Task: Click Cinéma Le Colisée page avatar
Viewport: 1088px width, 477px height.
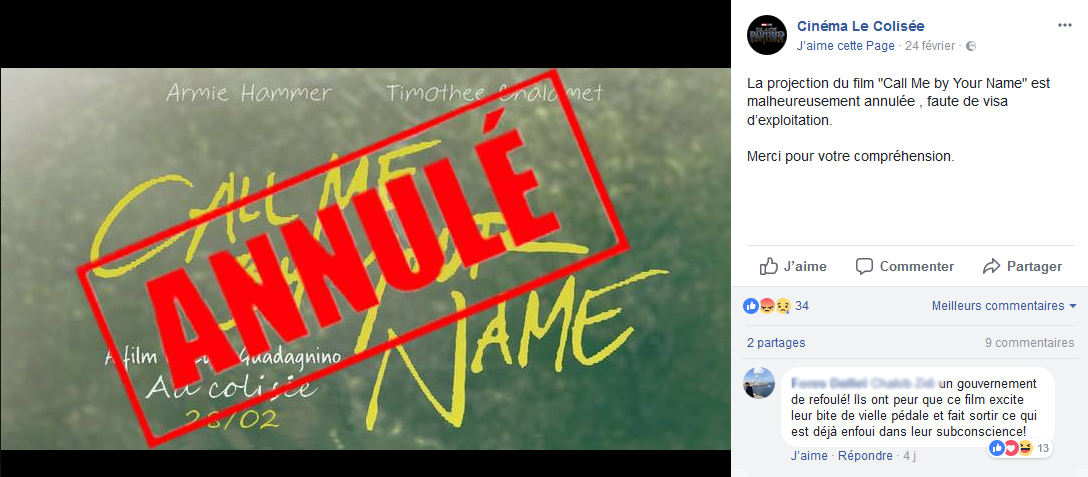Action: pos(767,35)
